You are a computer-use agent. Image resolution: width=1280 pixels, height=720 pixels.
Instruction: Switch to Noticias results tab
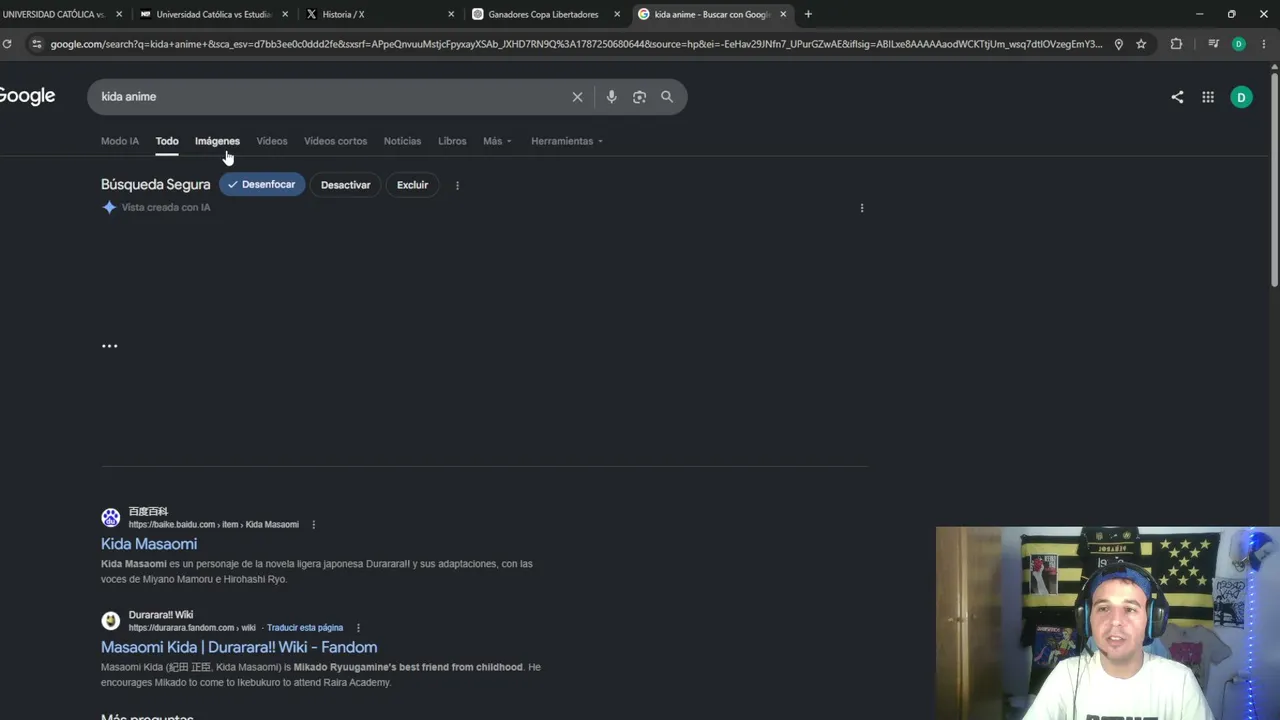(402, 141)
